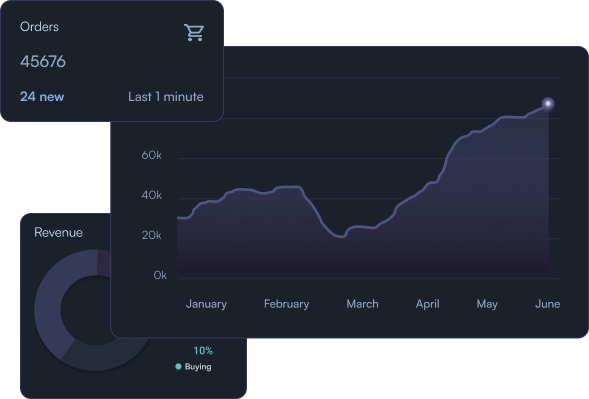Viewport: 589px width, 399px height.
Task: Click March on the month axis
Action: tap(362, 304)
